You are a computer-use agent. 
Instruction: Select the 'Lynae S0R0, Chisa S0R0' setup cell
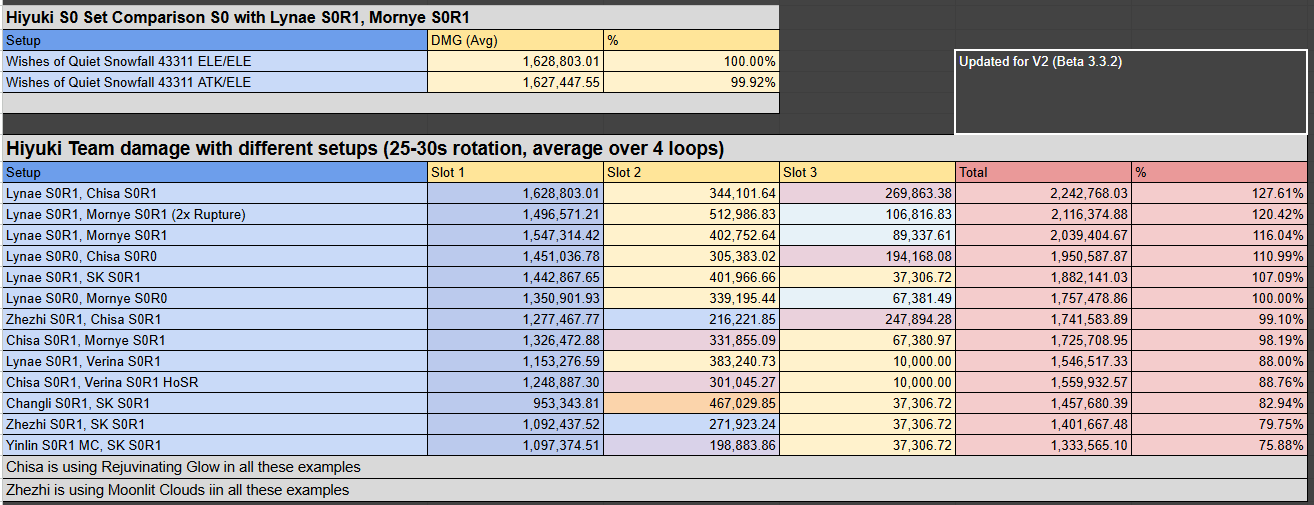coord(215,256)
